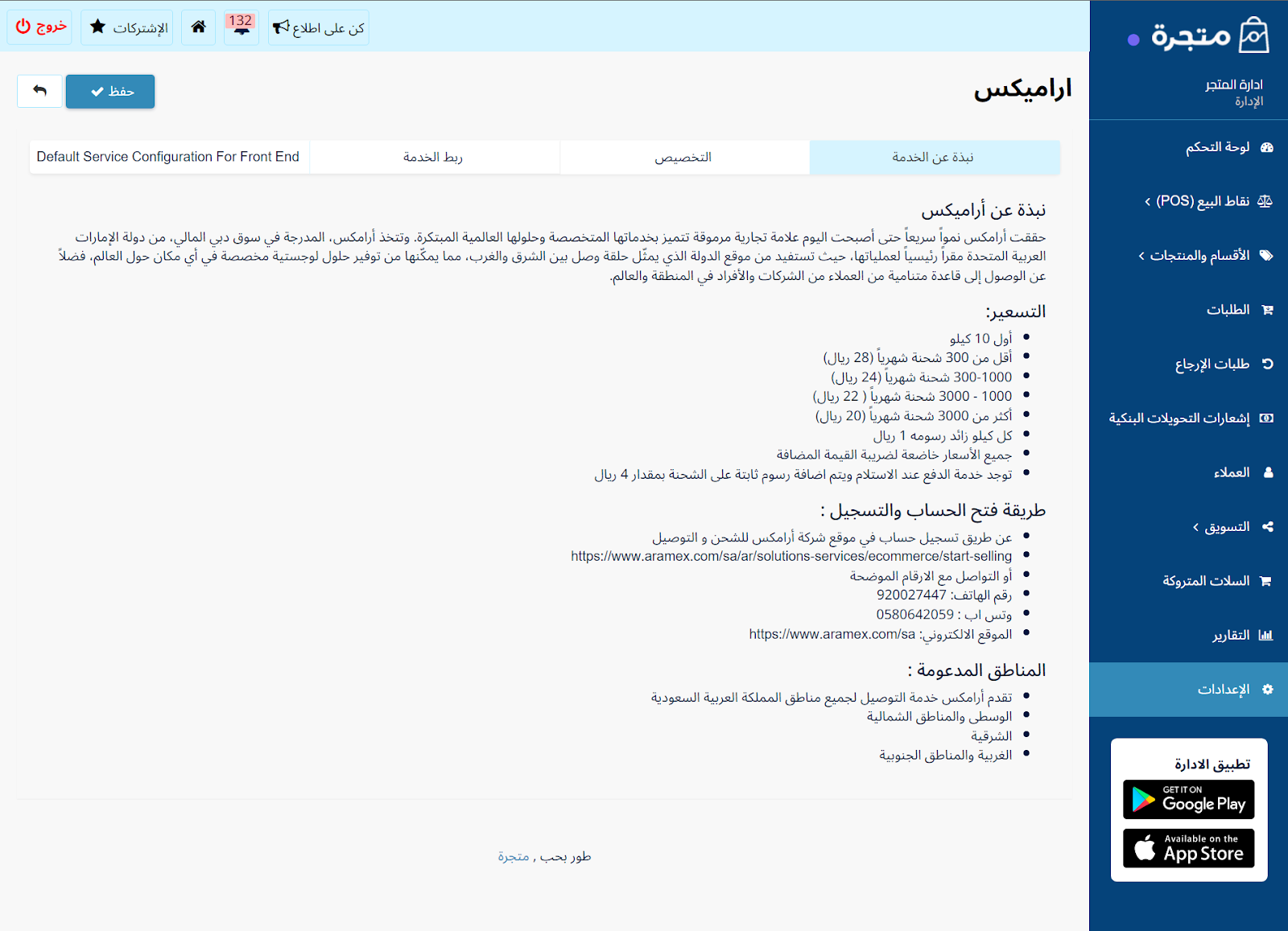Click the gear icon next to الإعدادات

[1268, 690]
